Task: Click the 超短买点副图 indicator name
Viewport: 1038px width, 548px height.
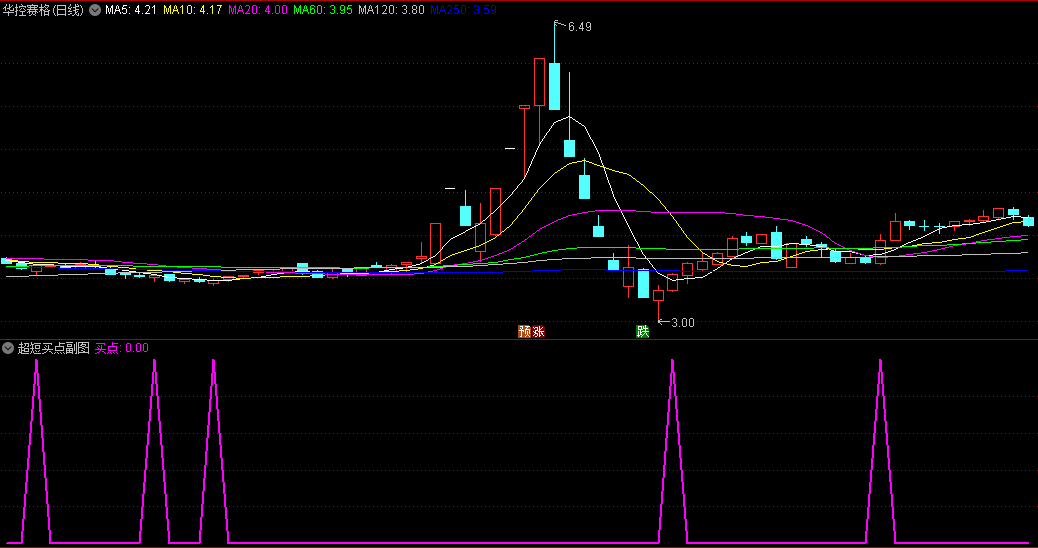Action: 53,348
